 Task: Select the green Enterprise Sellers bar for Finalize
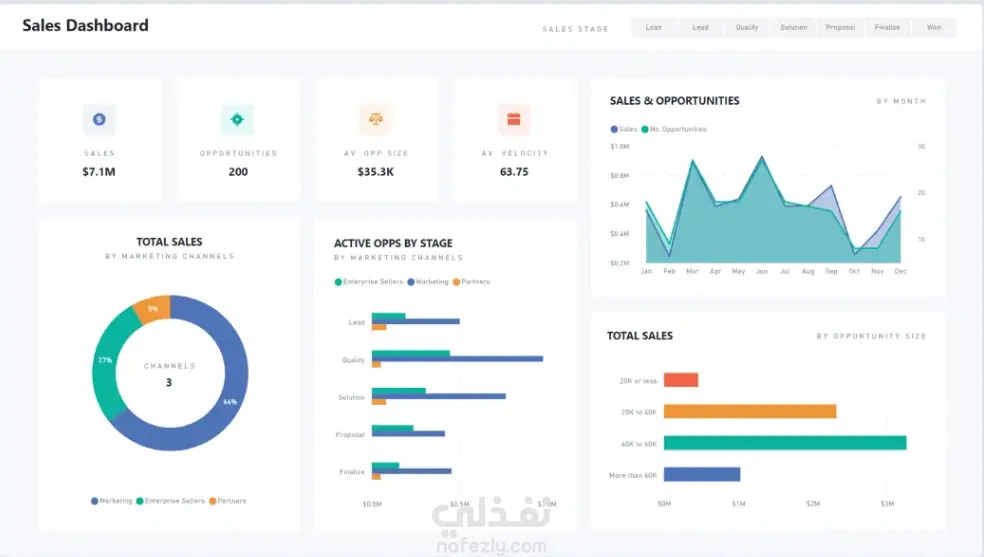(385, 465)
